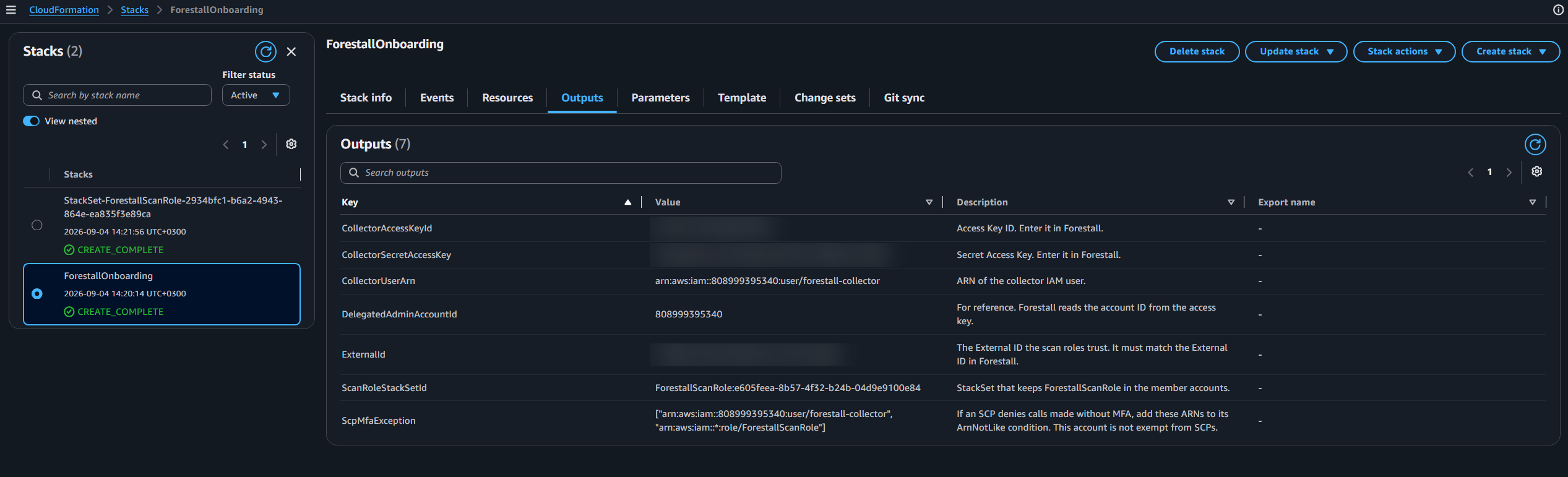Close the Stacks side panel
This screenshot has height=477, width=1568.
pyautogui.click(x=291, y=52)
